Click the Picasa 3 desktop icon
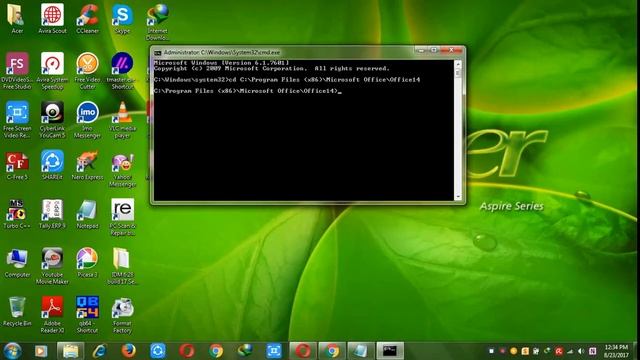 (x=87, y=263)
